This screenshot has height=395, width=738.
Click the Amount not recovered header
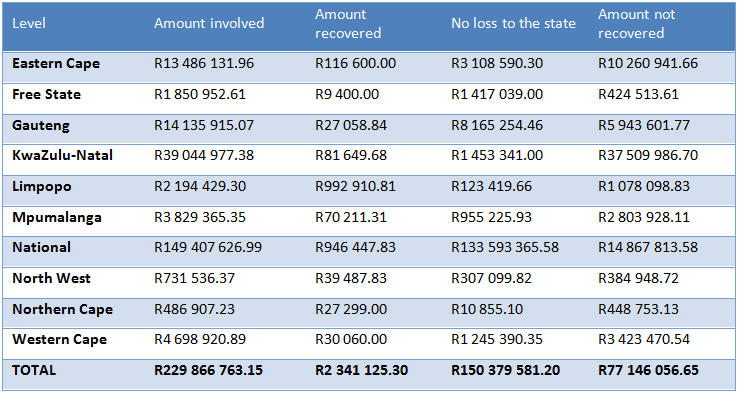[636, 24]
